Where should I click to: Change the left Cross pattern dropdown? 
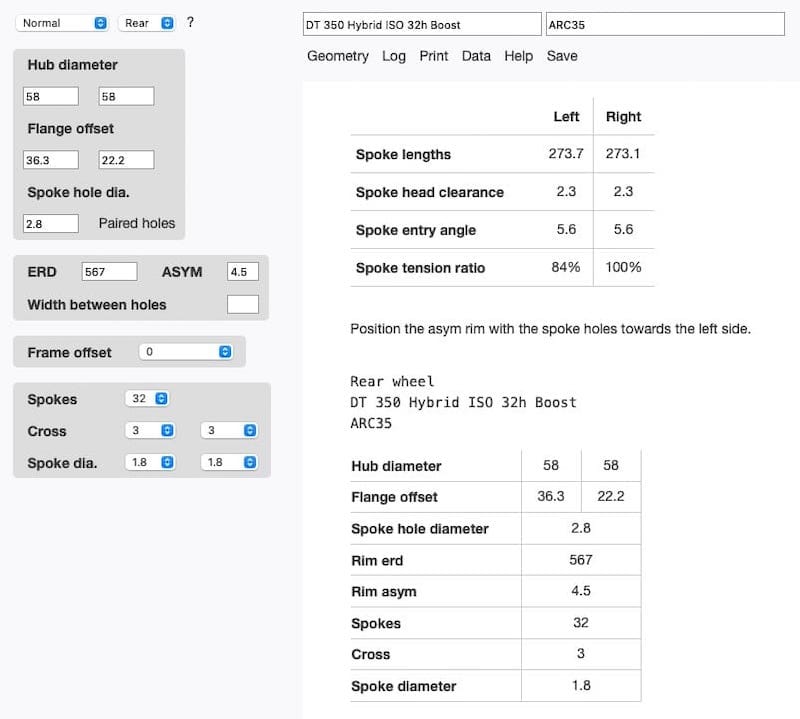(151, 431)
